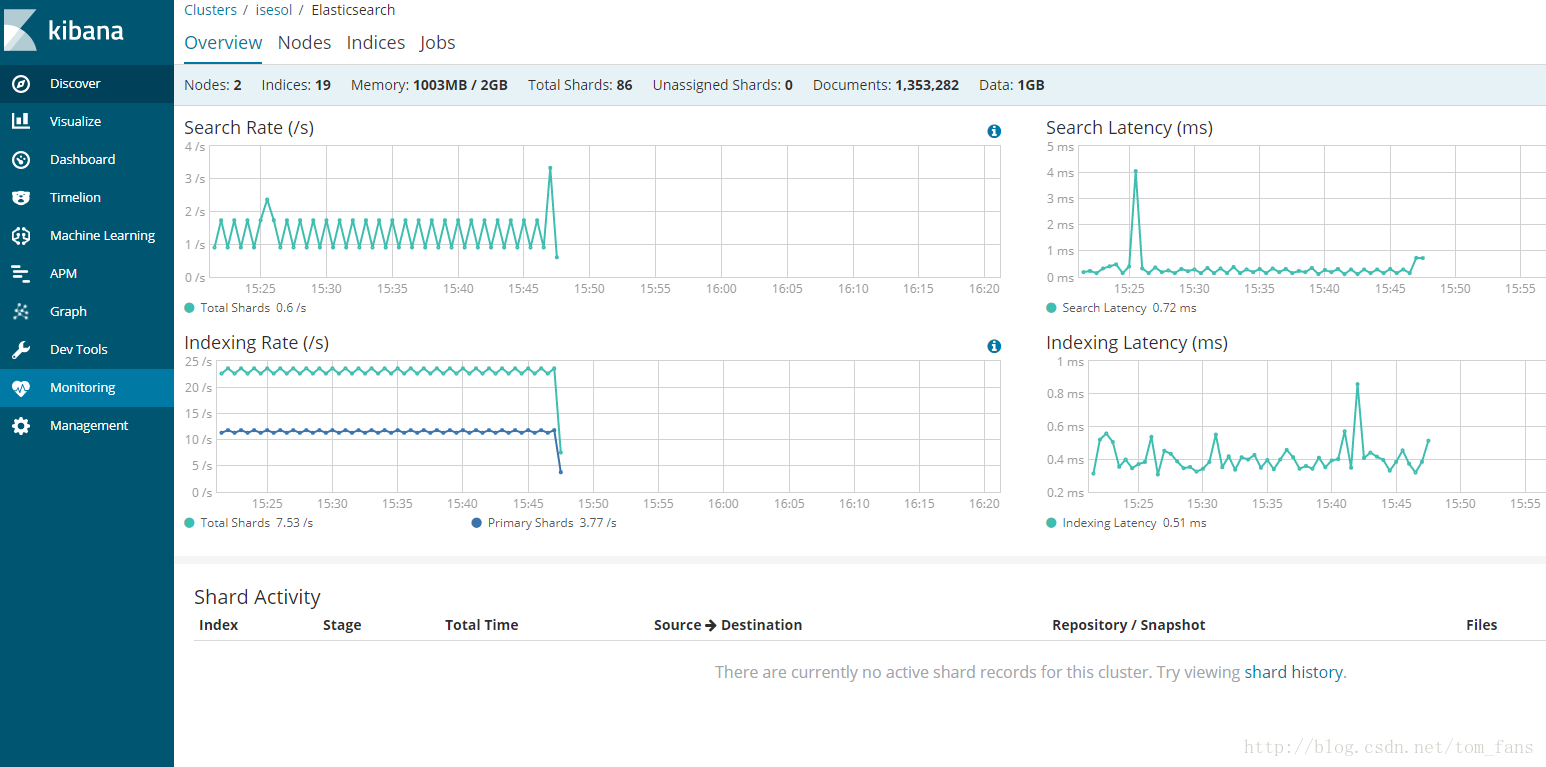Click the Indexing Latency (ms) chart title
The image size is (1546, 767).
point(1137,343)
